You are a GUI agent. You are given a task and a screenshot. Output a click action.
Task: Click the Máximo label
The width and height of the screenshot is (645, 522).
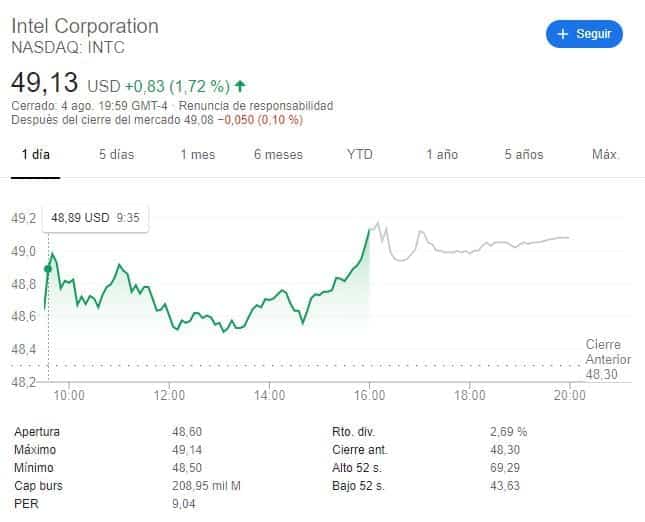click(x=35, y=450)
